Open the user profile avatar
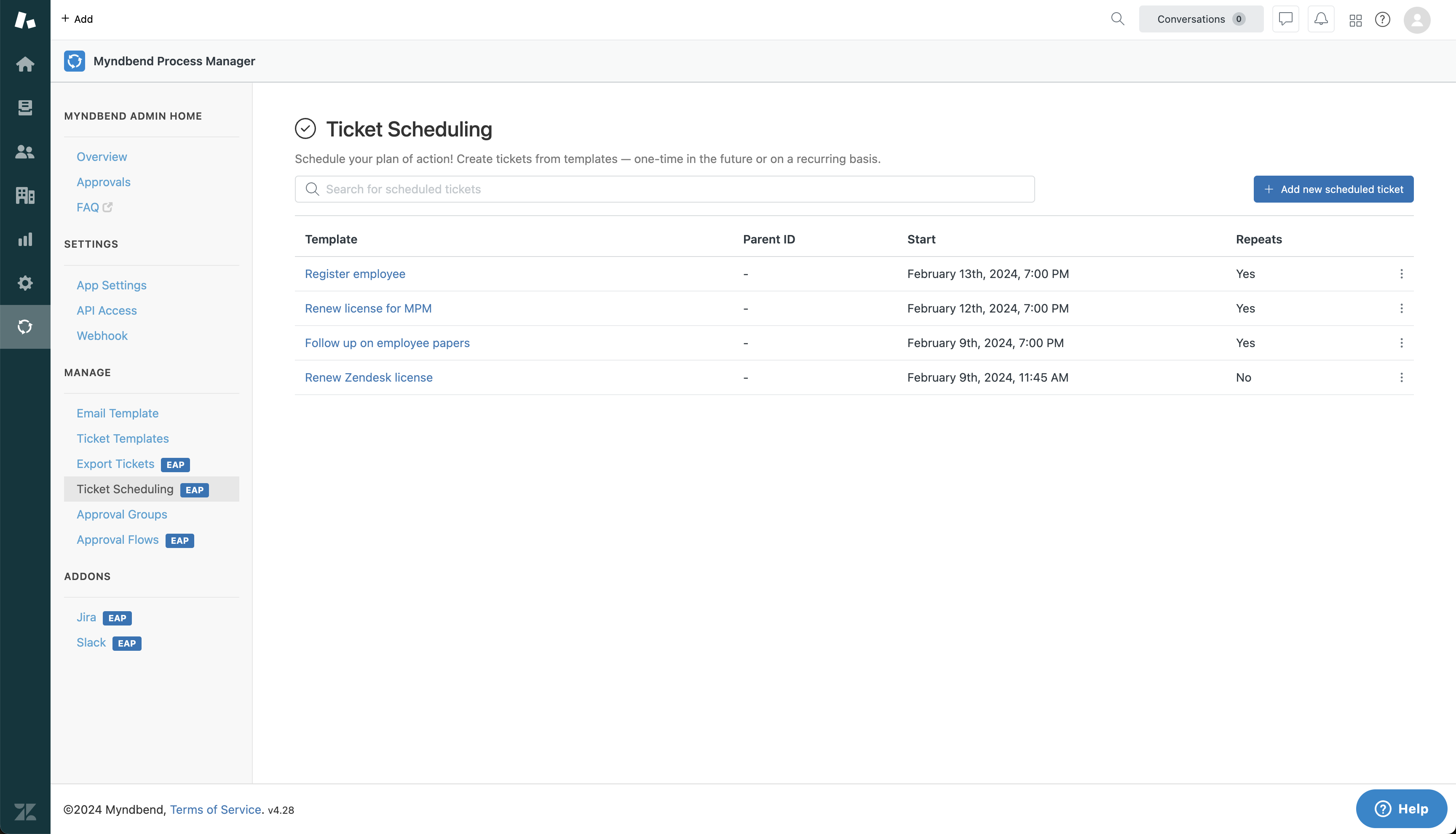The height and width of the screenshot is (834, 1456). 1416,19
